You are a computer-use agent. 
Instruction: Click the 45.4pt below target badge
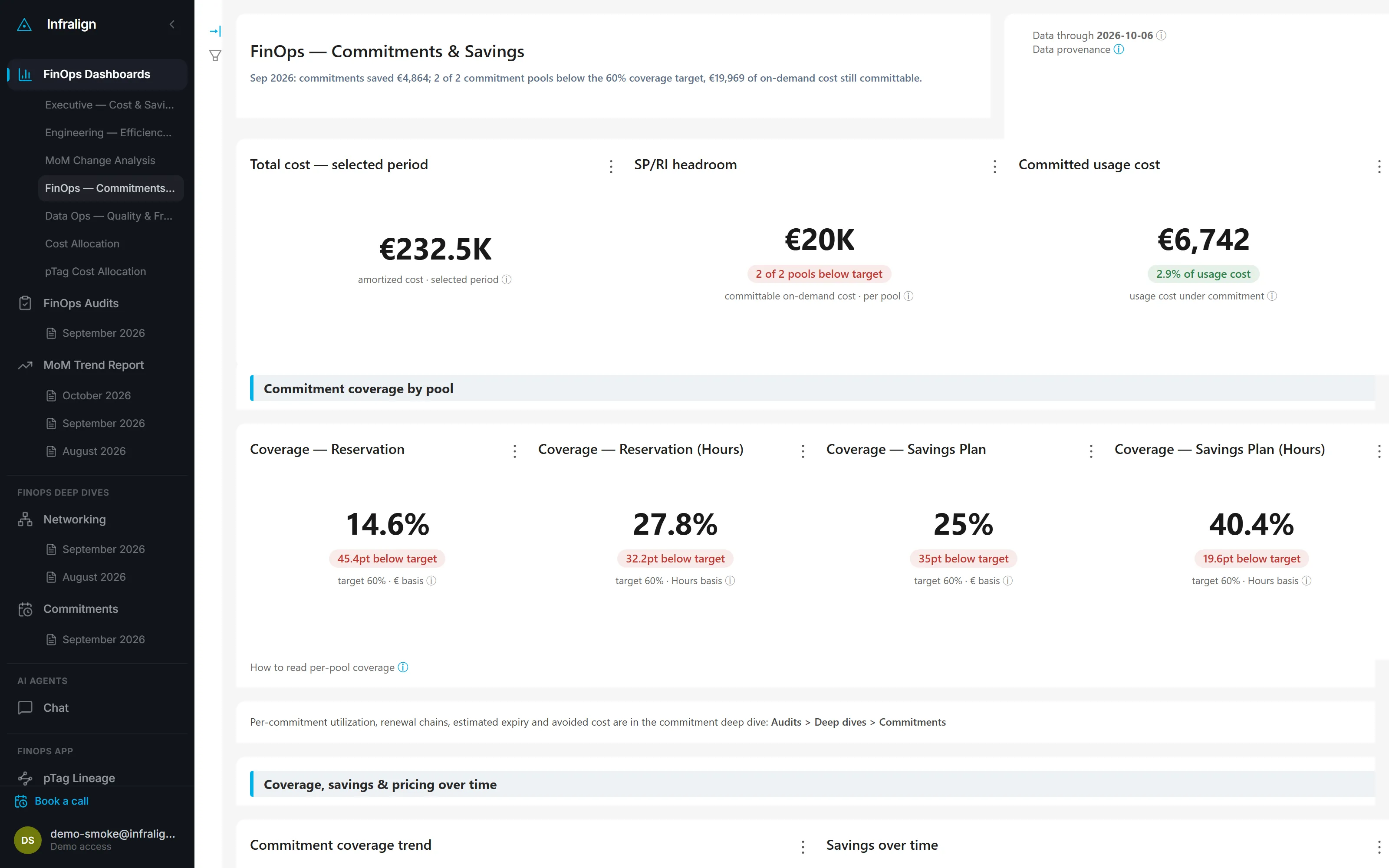click(x=387, y=559)
